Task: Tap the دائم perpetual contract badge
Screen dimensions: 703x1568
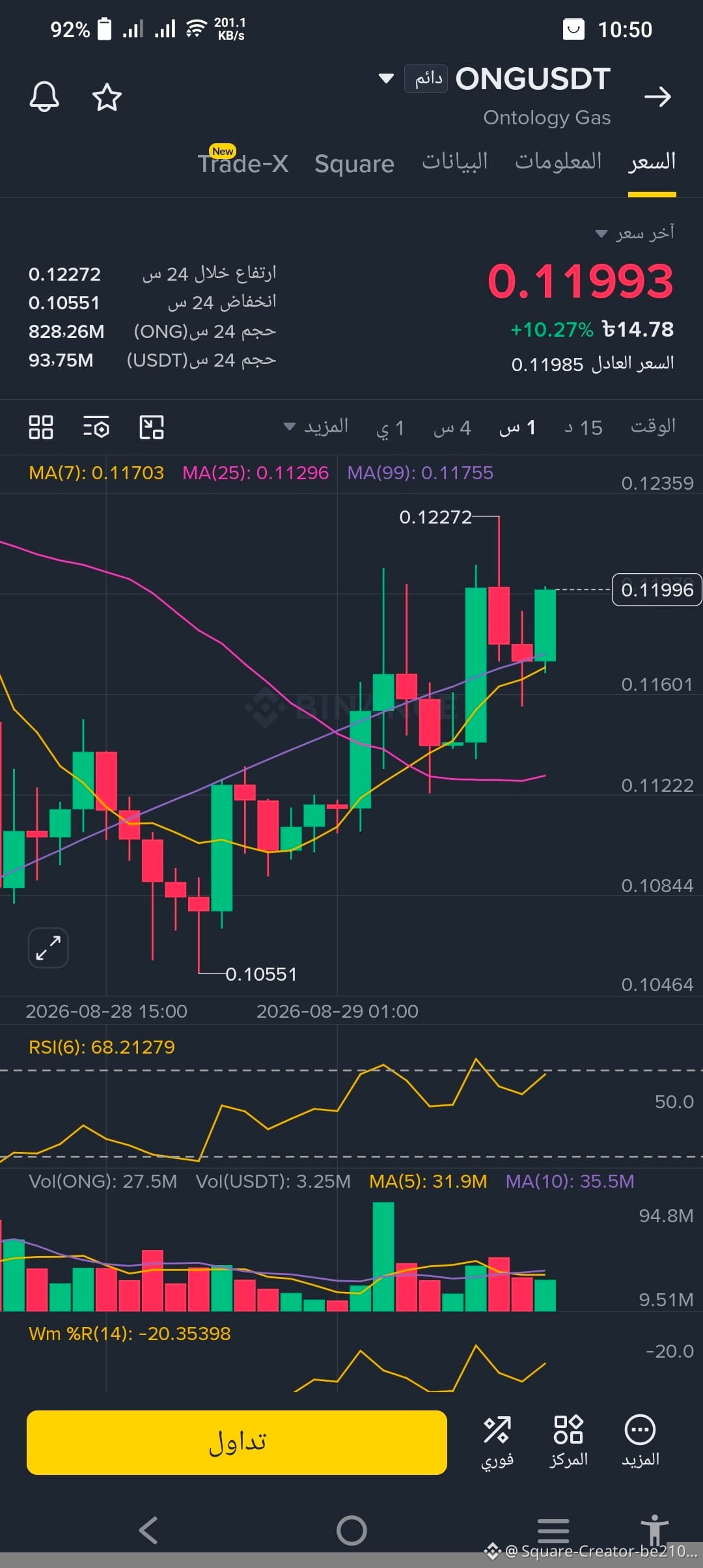Action: tap(426, 79)
